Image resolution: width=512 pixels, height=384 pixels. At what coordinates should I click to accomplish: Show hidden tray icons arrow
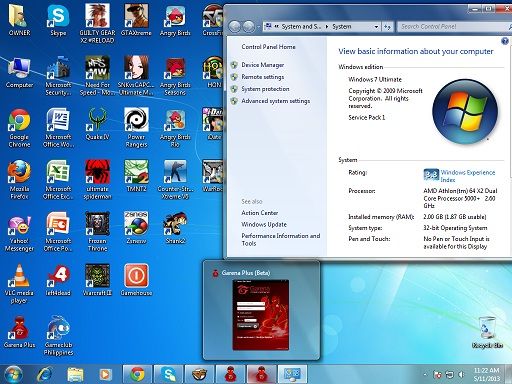tap(425, 375)
